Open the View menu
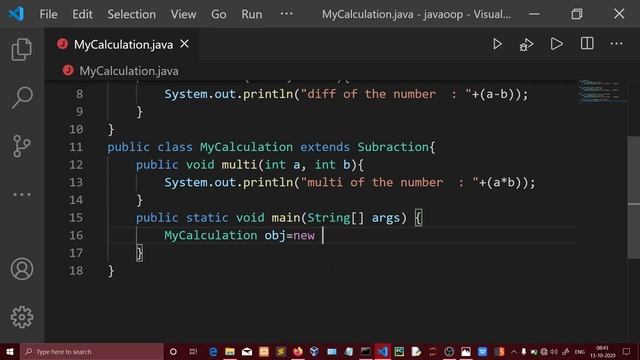Screen dimensions: 640x360 (x=183, y=14)
